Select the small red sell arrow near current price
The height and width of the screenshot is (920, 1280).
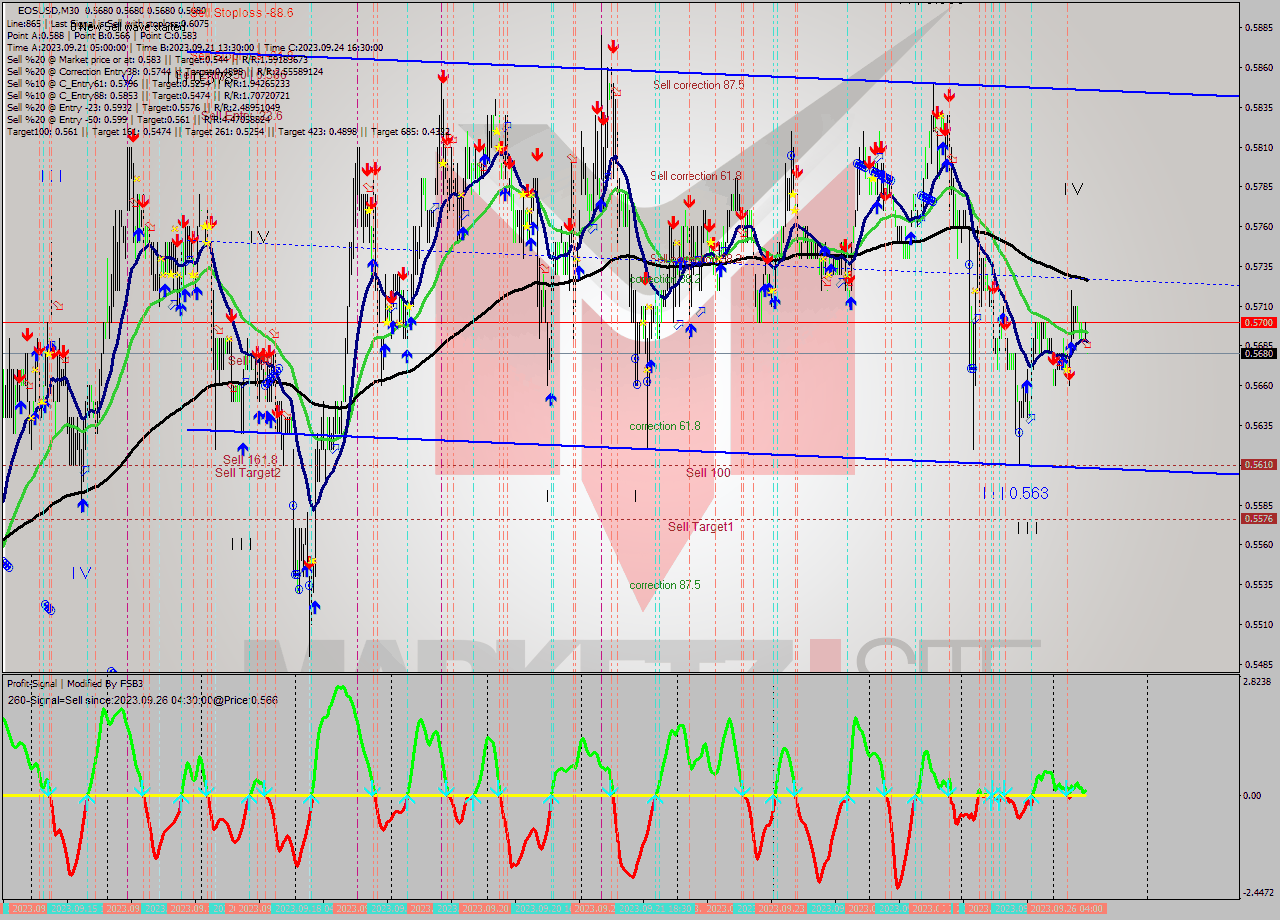click(1069, 376)
